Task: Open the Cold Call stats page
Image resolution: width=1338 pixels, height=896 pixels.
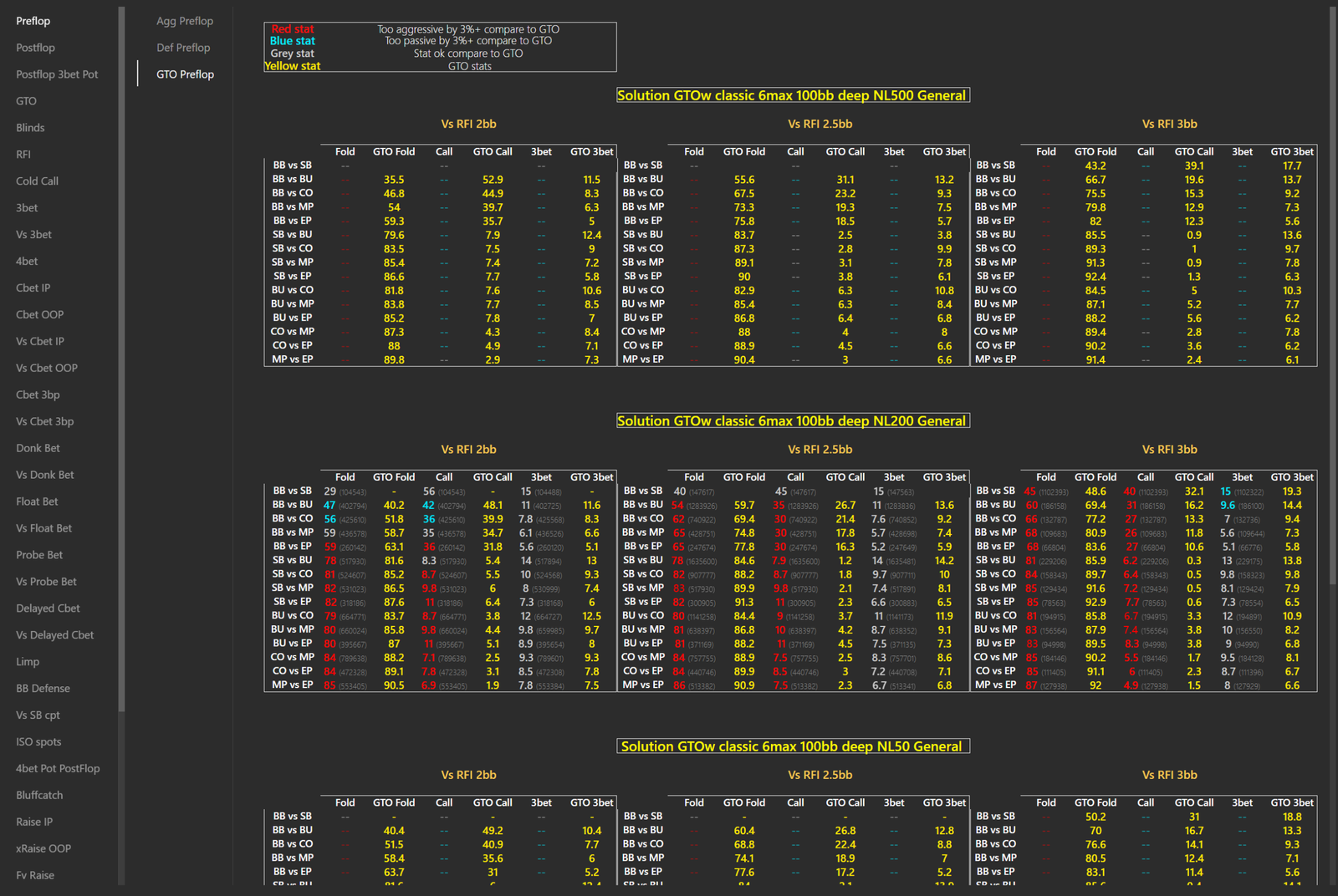Action: (37, 181)
